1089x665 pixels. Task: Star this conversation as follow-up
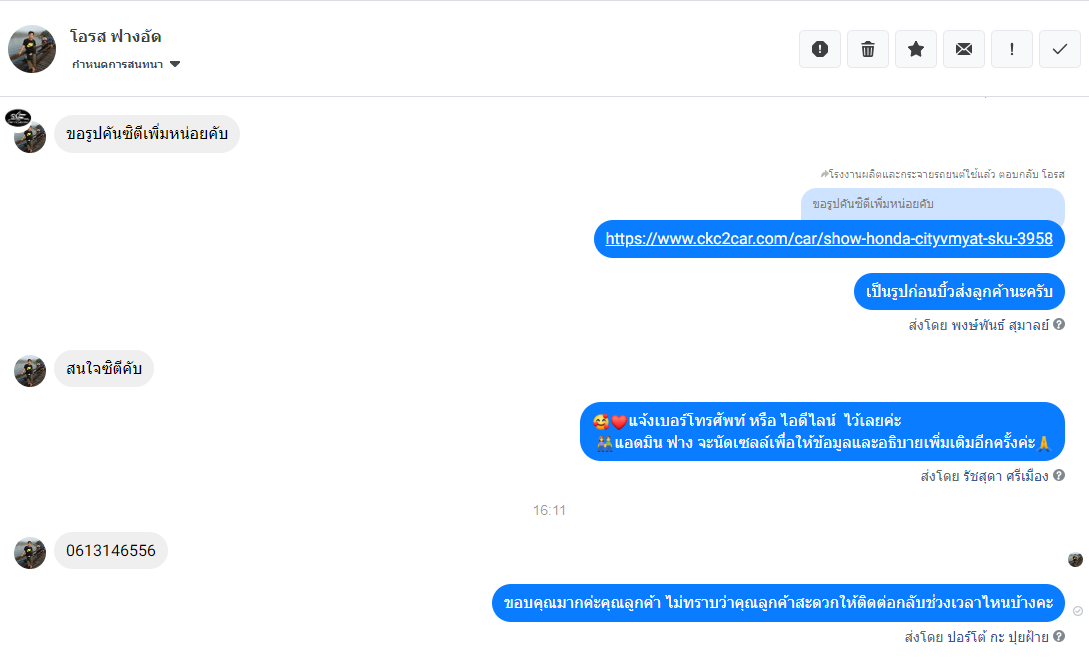coord(915,49)
